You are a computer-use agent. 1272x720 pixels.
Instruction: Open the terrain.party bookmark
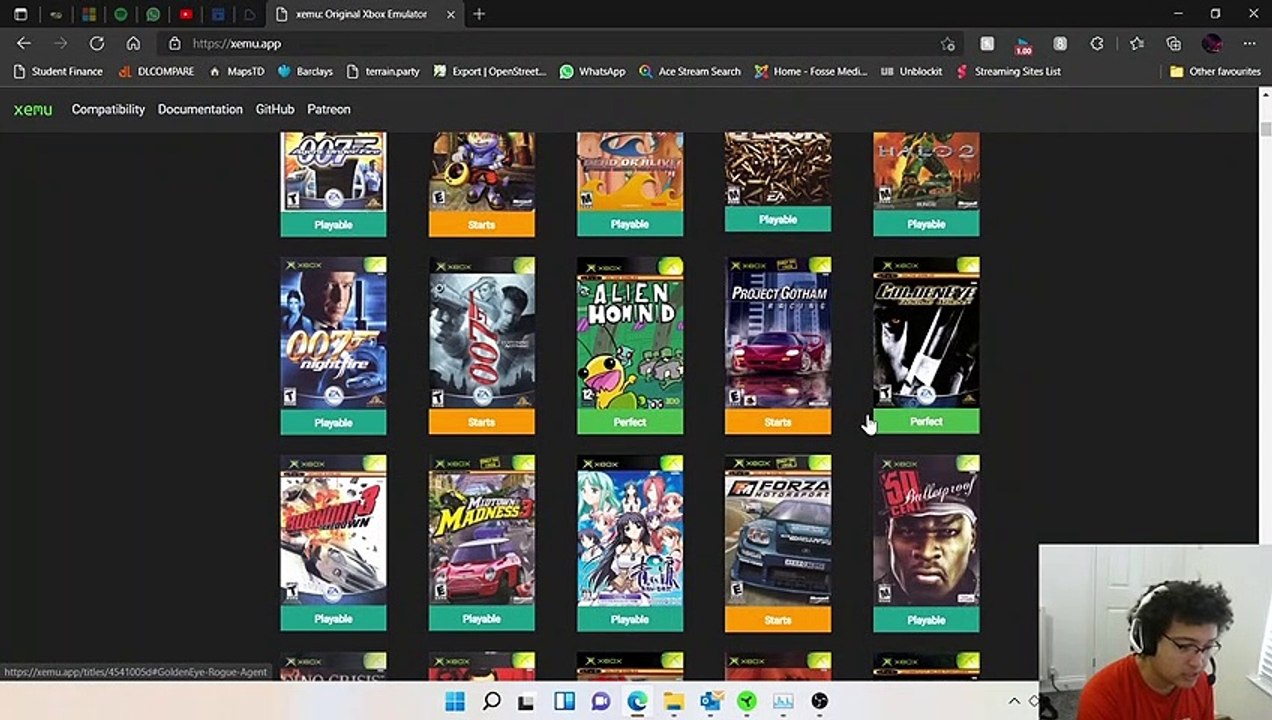(383, 72)
